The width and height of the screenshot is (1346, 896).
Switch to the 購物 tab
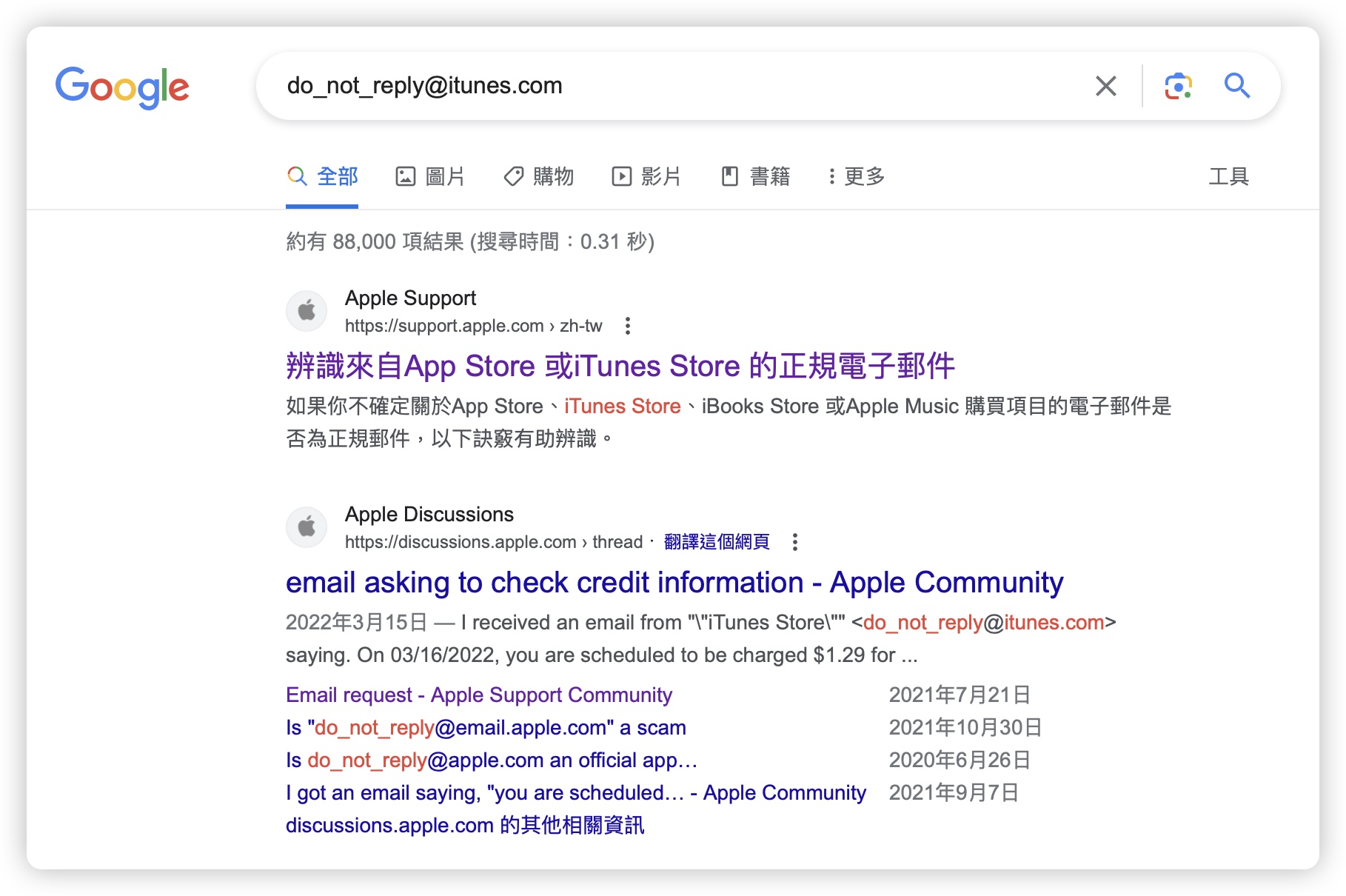coord(539,176)
